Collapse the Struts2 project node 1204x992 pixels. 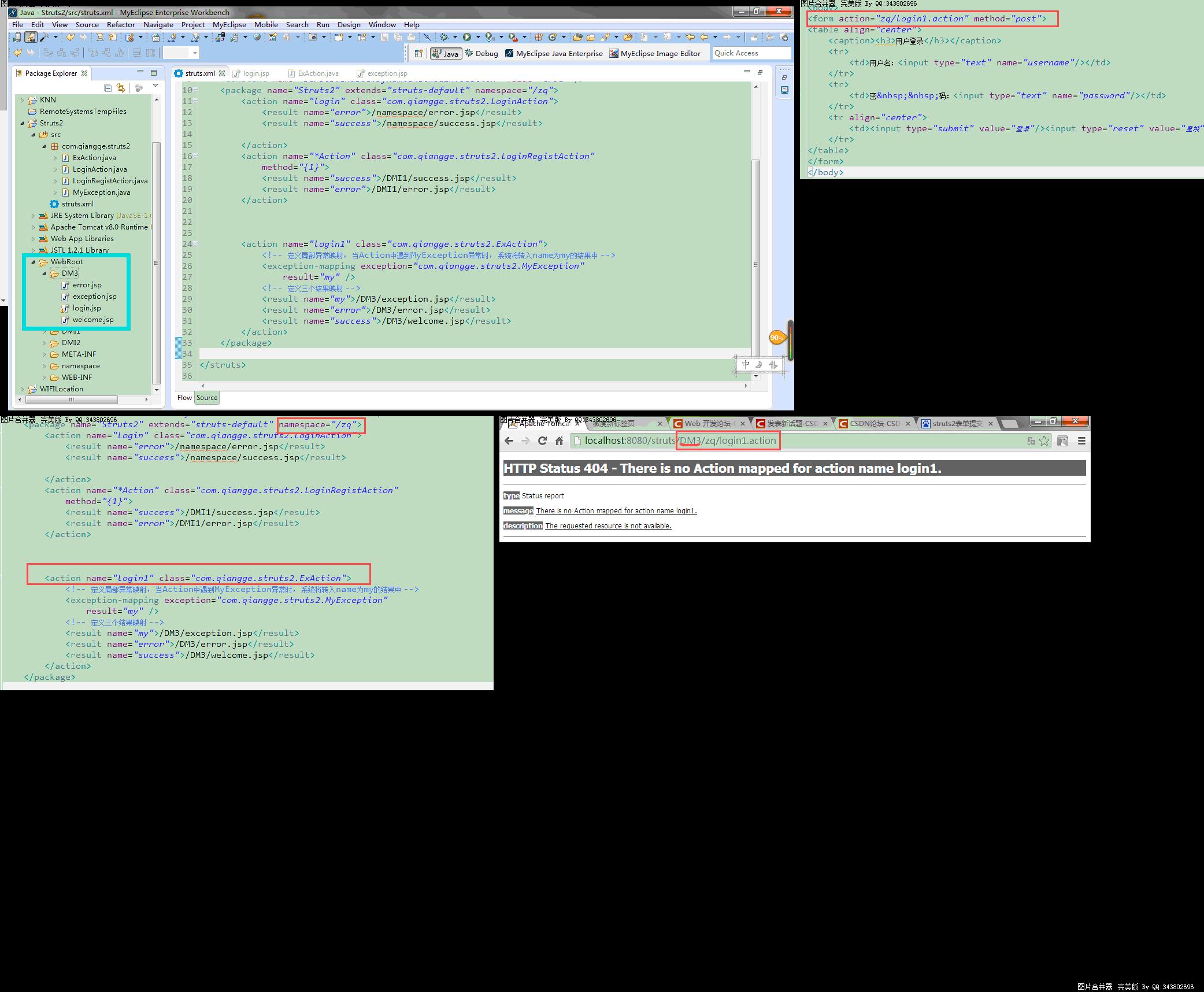[23, 123]
